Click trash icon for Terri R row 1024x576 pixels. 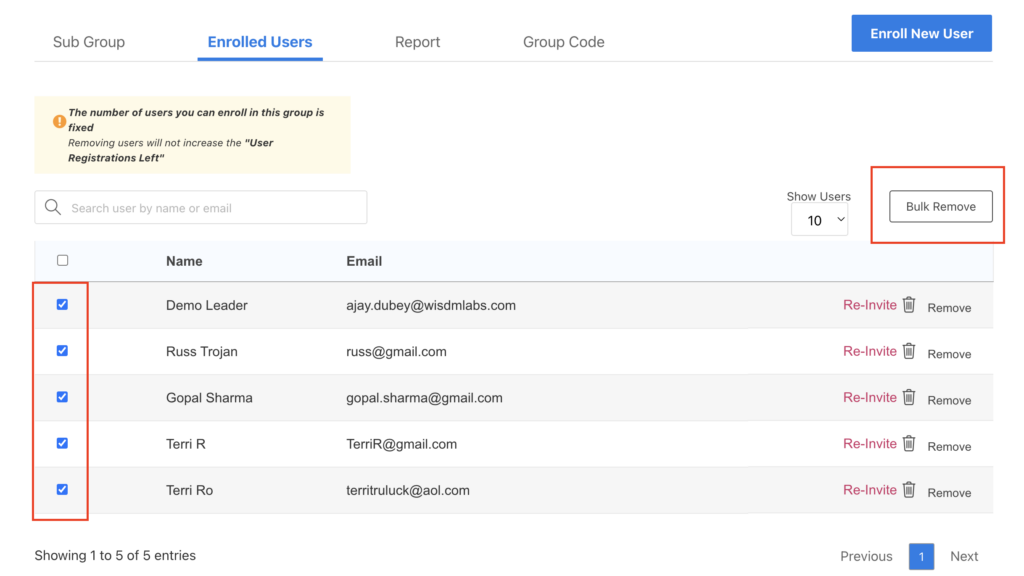coord(908,443)
